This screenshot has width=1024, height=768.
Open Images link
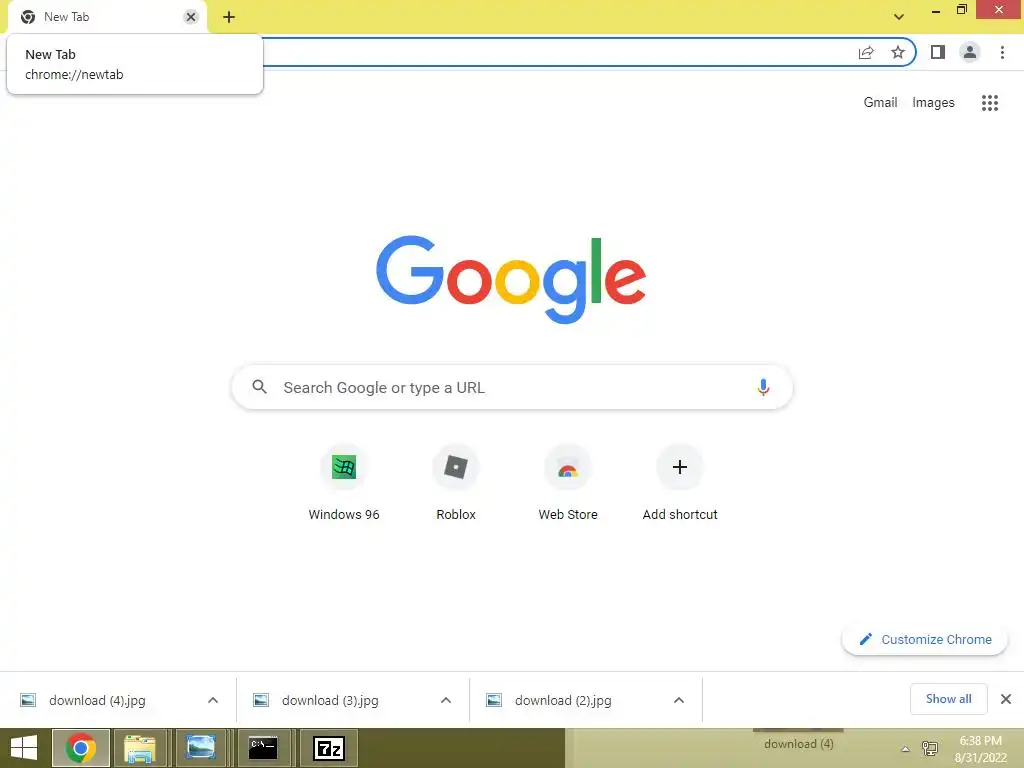click(933, 103)
